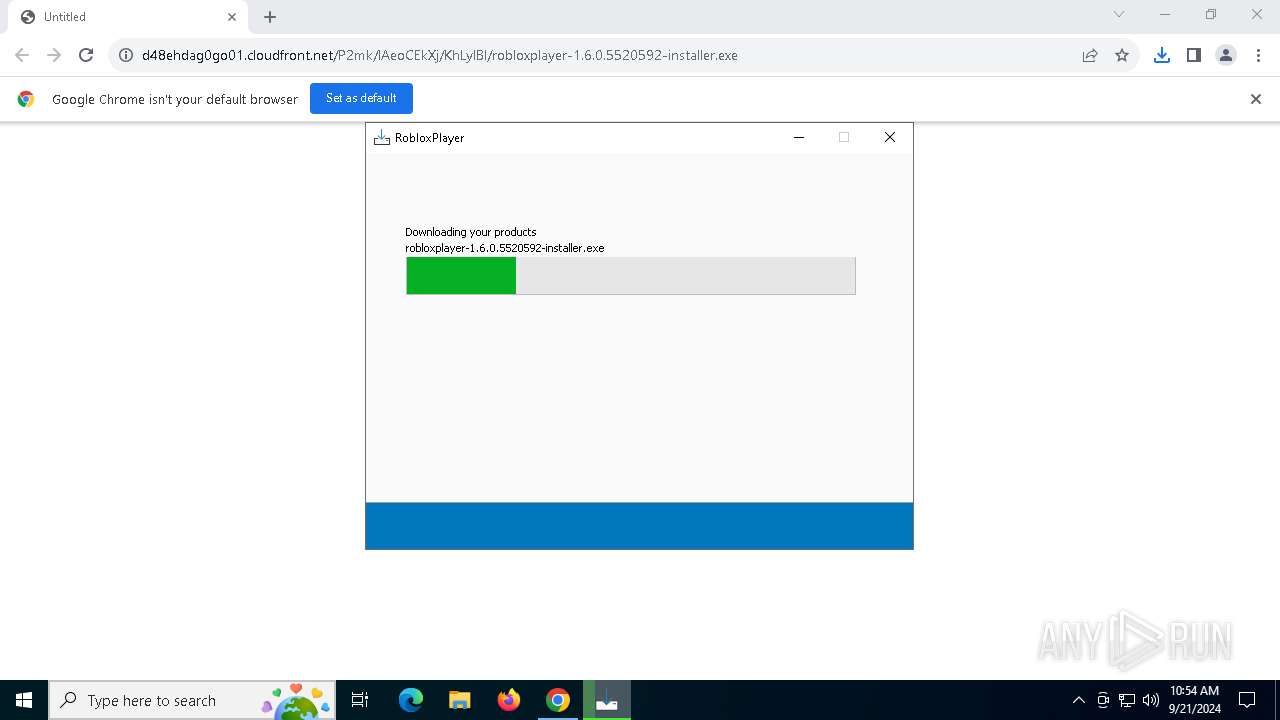Minimize the Chrome window
Viewport: 1280px width, 720px height.
pyautogui.click(x=1165, y=14)
